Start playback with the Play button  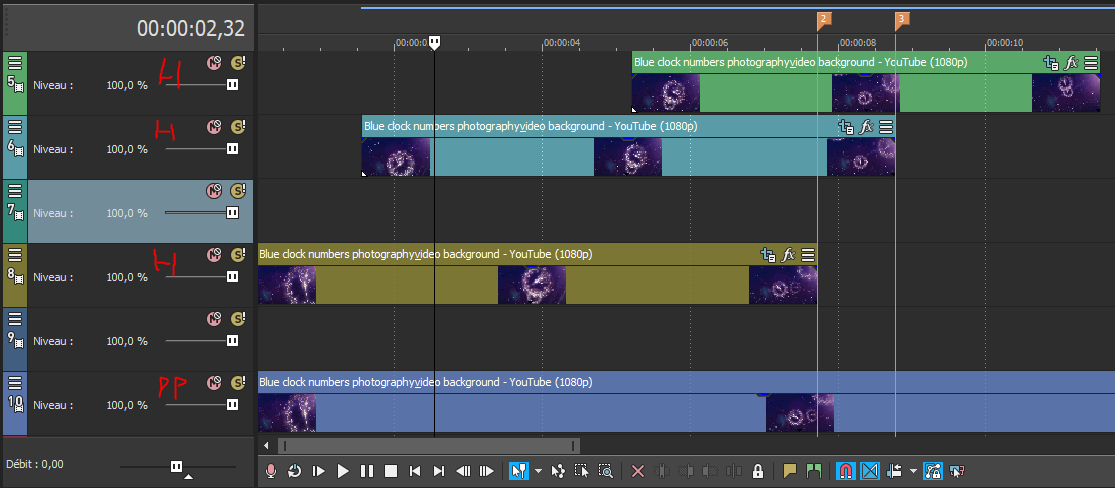[x=343, y=471]
